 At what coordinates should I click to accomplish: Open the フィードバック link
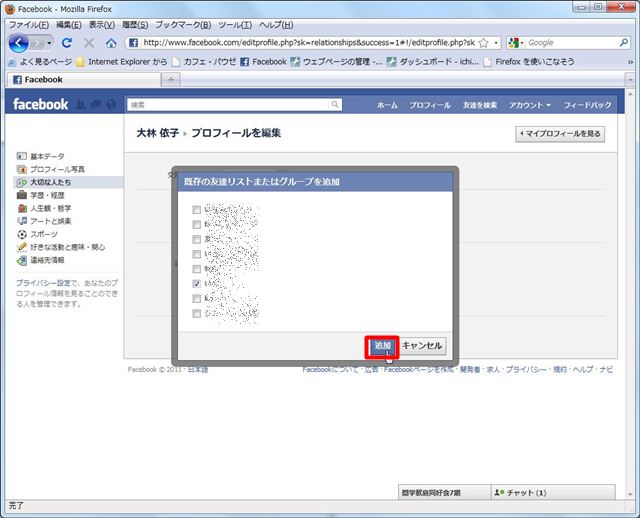click(x=587, y=105)
